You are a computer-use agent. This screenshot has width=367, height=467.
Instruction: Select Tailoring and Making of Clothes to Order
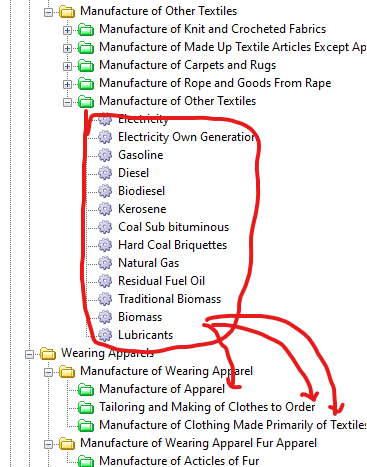point(207,407)
